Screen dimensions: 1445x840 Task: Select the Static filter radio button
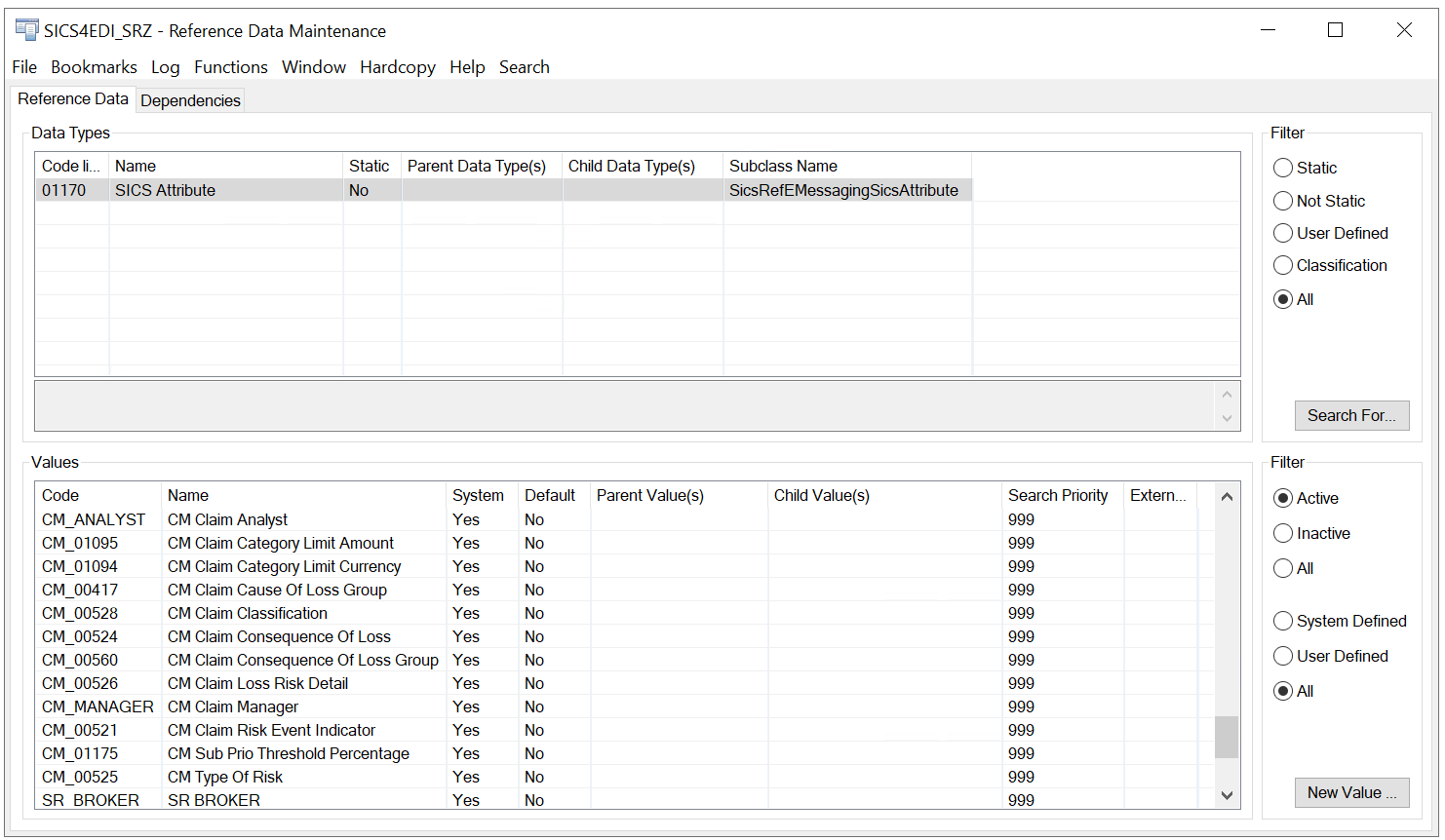coord(1283,169)
